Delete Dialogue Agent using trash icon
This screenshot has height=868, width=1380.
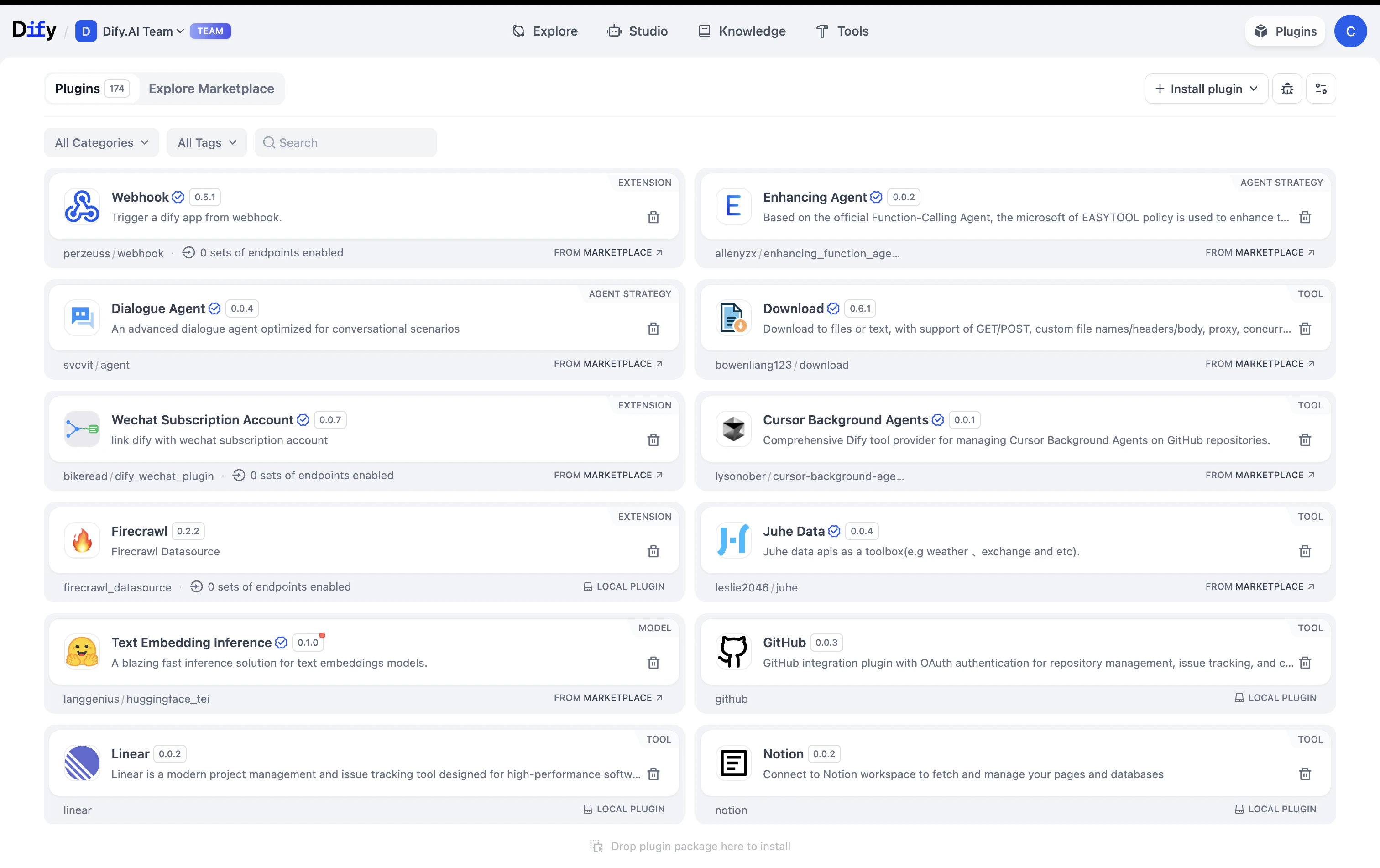click(653, 329)
